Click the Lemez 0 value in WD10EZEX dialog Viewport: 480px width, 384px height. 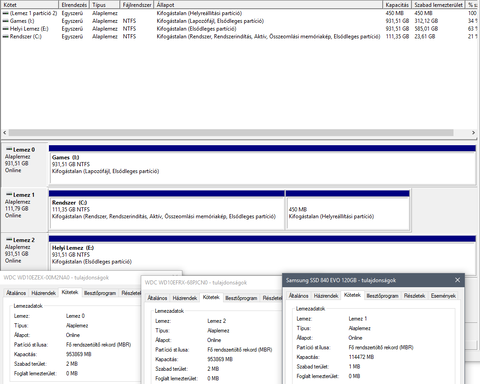75,316
